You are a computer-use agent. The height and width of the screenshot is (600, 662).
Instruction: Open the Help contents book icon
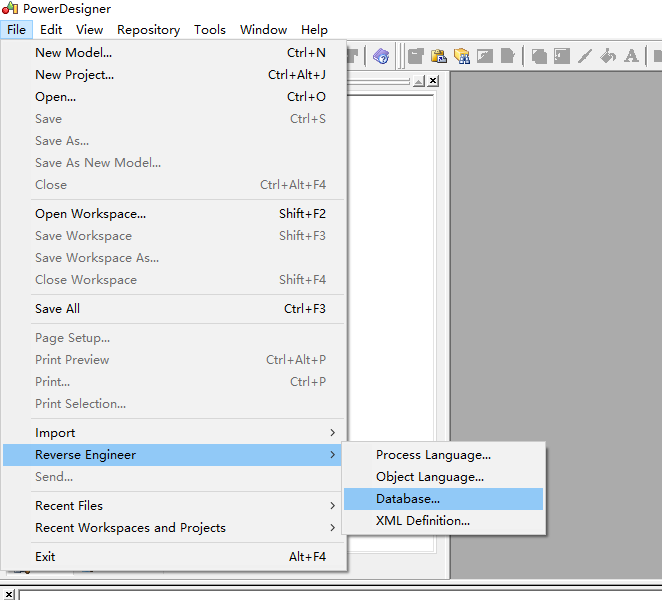(x=381, y=56)
